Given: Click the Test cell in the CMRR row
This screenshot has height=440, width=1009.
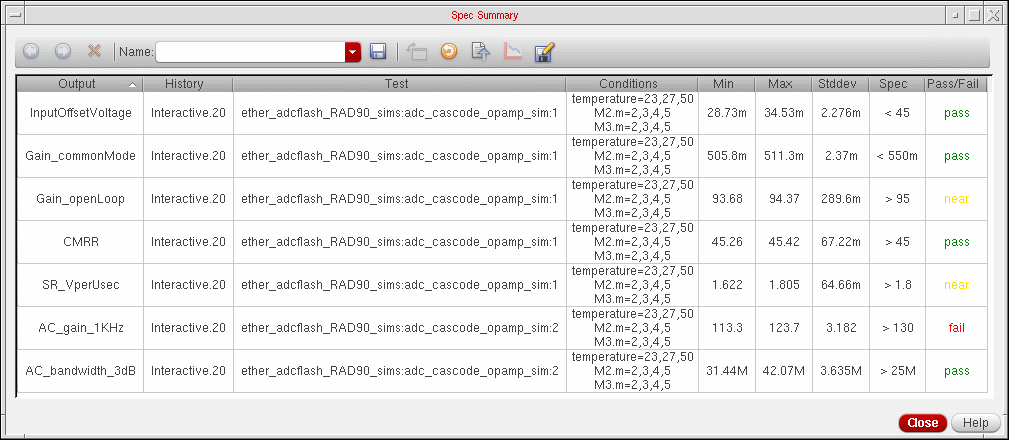Looking at the screenshot, I should [399, 242].
